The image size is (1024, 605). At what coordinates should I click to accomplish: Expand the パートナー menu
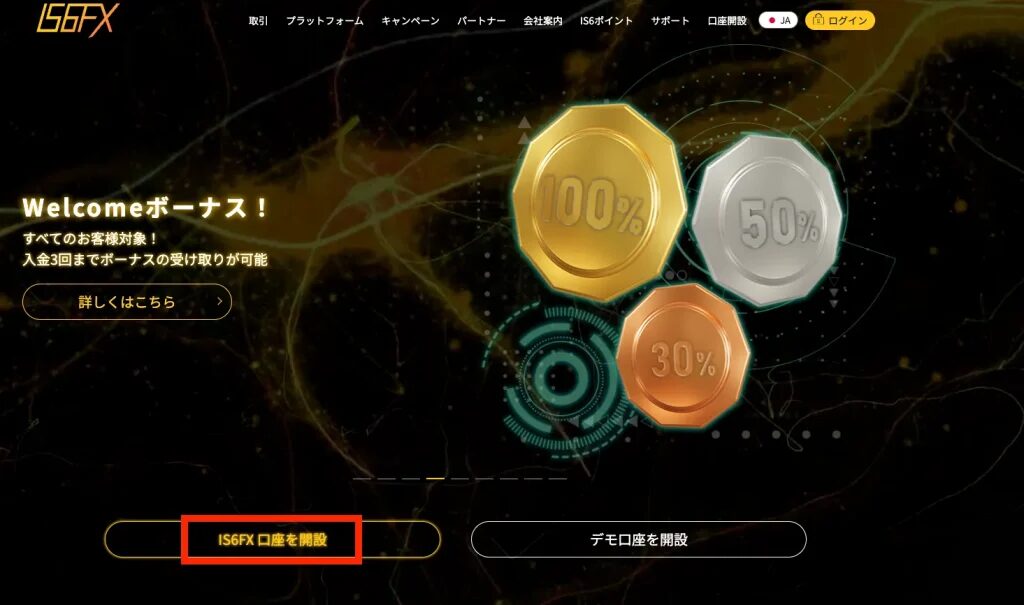481,21
